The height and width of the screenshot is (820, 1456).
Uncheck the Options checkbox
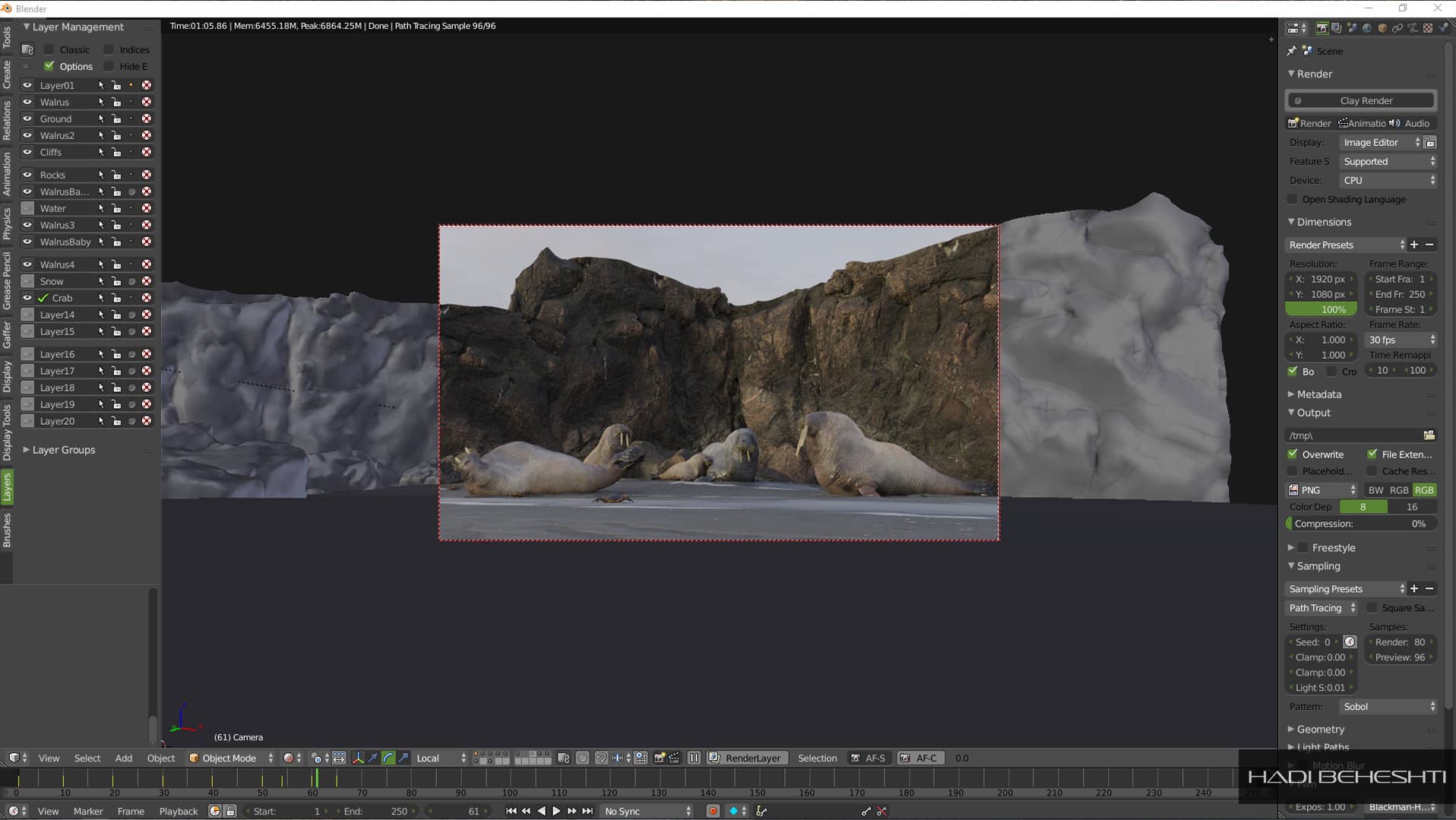click(49, 66)
